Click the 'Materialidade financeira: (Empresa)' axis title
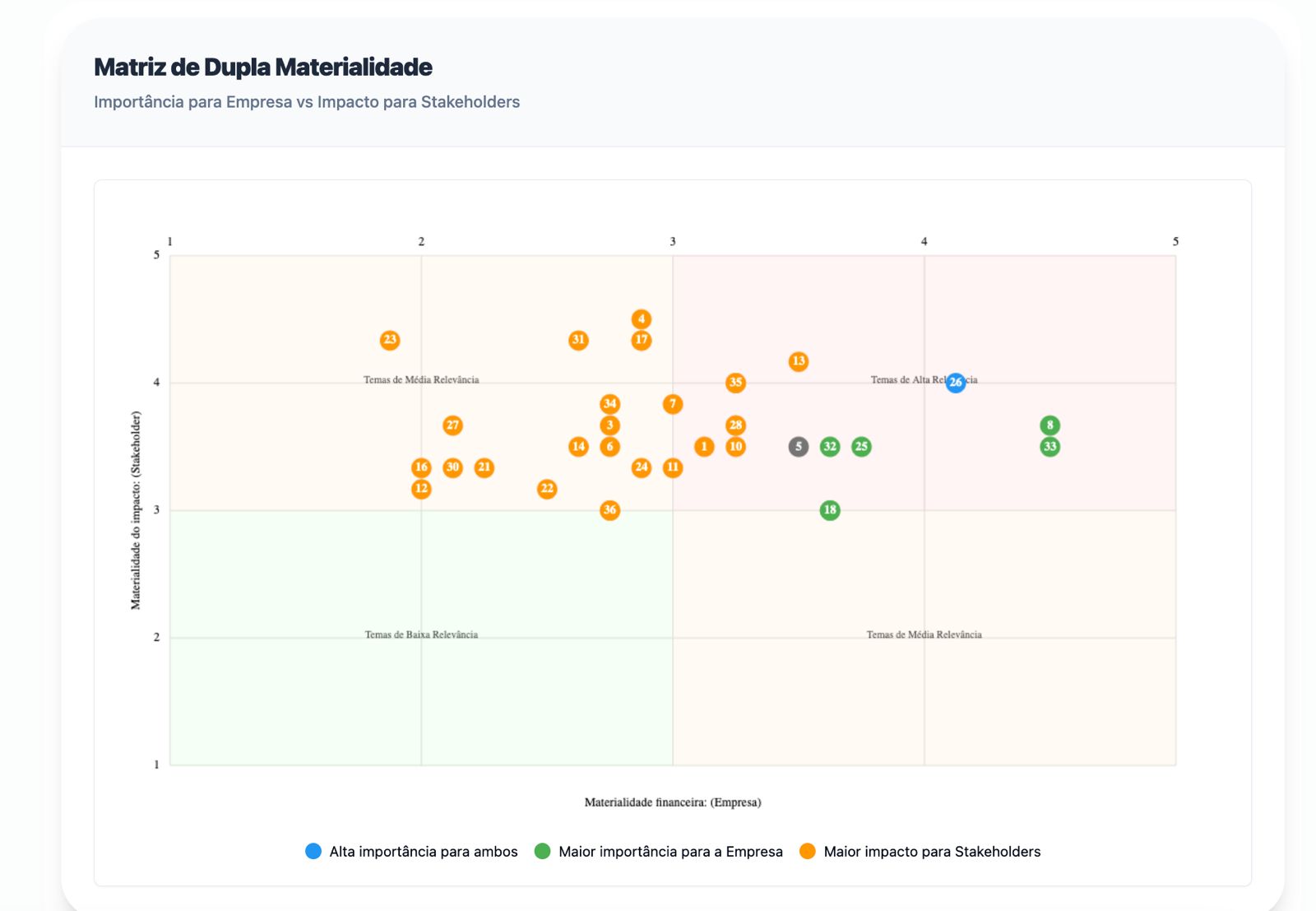Image resolution: width=1316 pixels, height=911 pixels. pyautogui.click(x=673, y=802)
